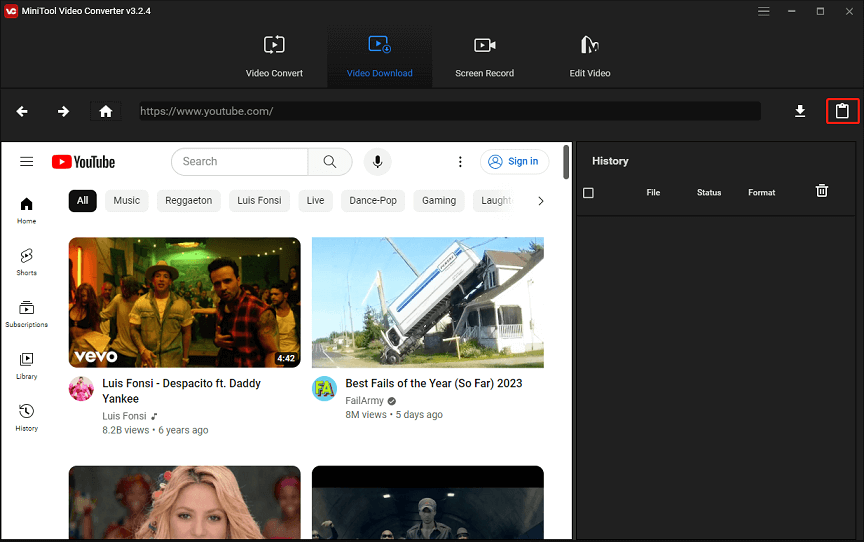Click the MiniTool Video Converter app logo
Image resolution: width=864 pixels, height=542 pixels.
click(x=11, y=11)
